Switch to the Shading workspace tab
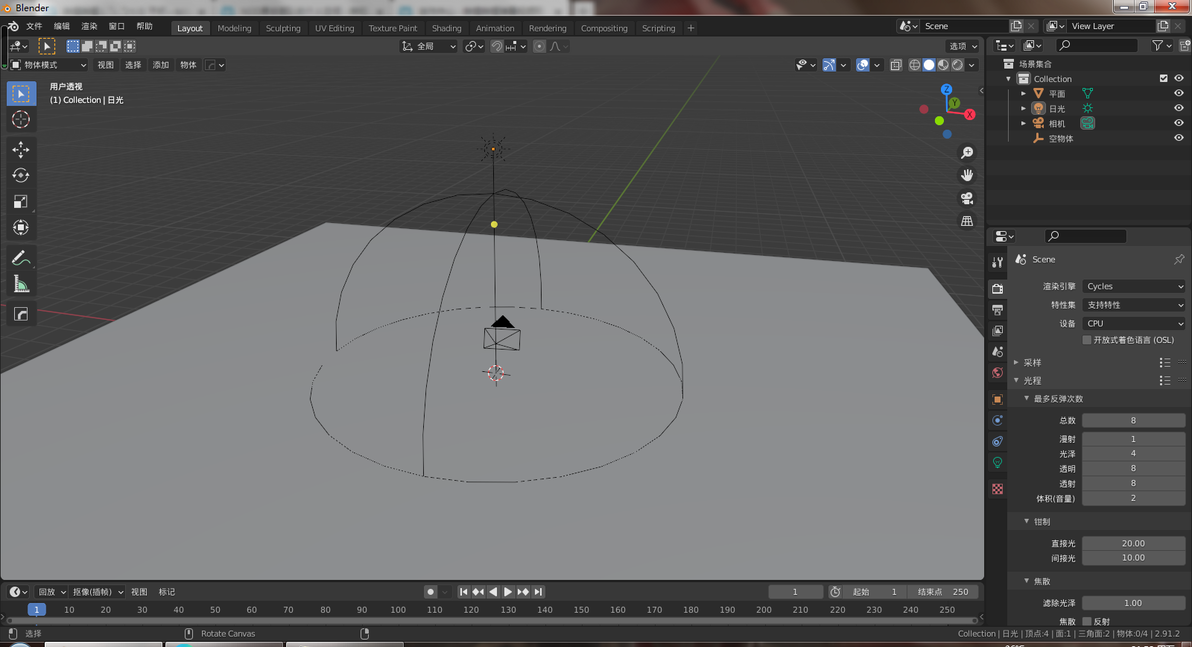Screen dimensions: 1192x647 [x=446, y=28]
